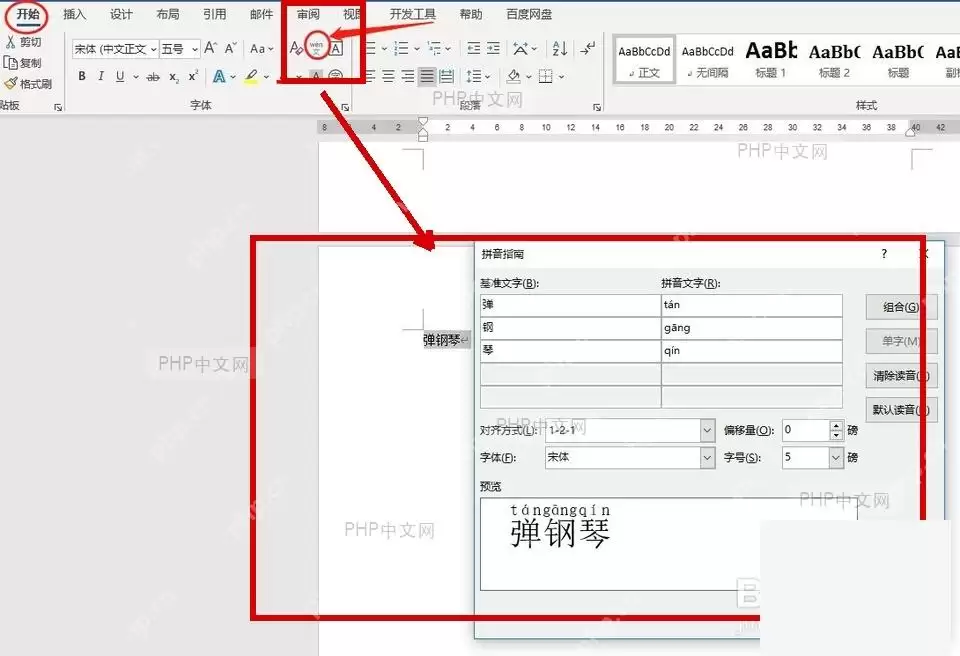Increase font size with the A^ icon

point(211,48)
